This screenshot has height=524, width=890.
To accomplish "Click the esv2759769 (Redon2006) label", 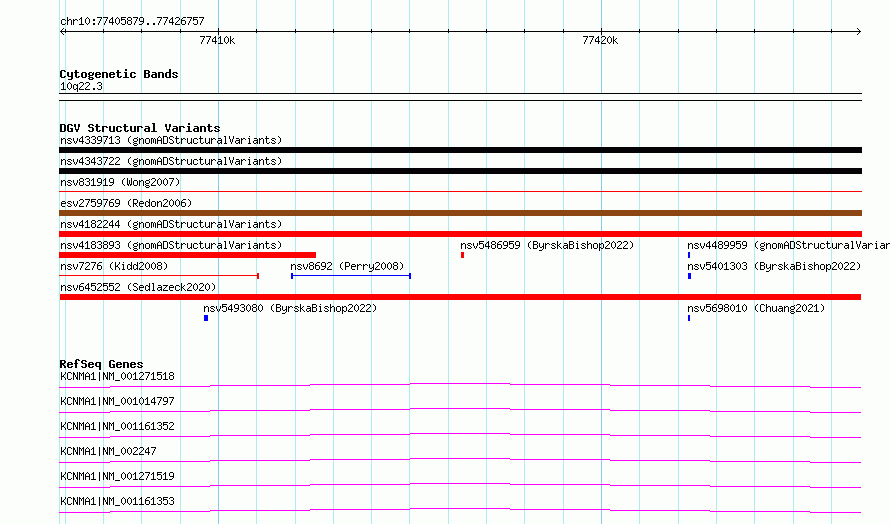I will pyautogui.click(x=126, y=203).
